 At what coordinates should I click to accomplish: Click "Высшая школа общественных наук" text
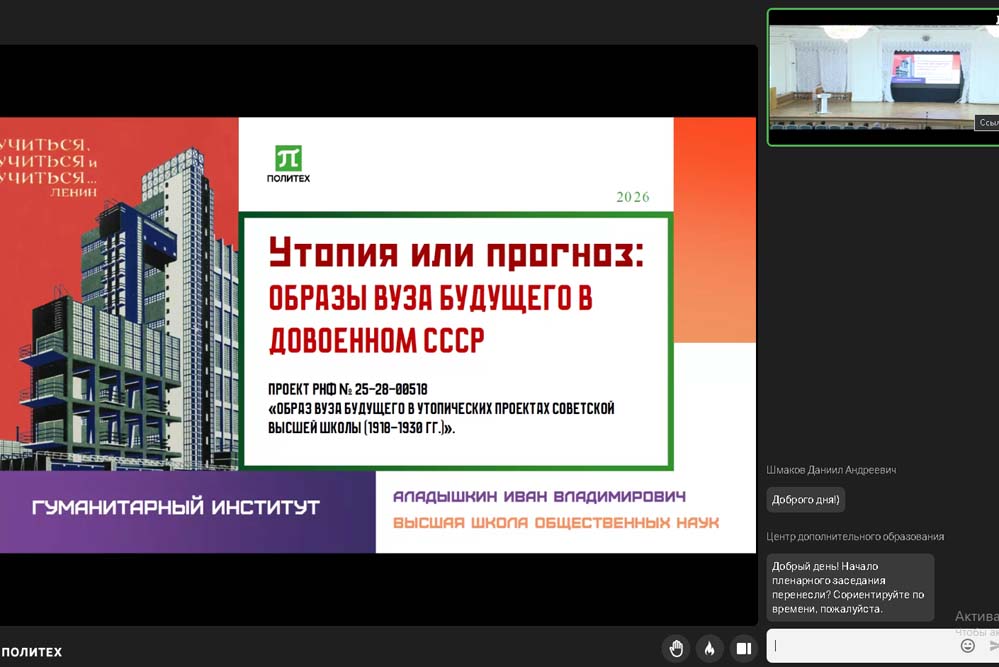pos(555,523)
